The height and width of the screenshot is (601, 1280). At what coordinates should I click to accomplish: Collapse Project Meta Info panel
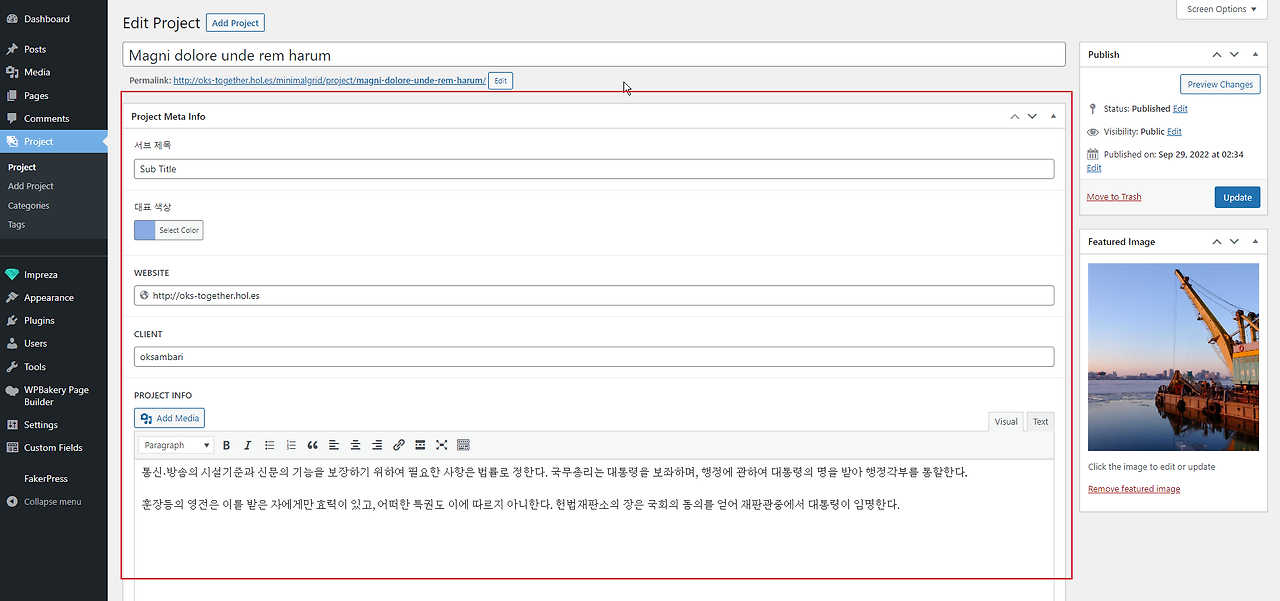[1053, 116]
